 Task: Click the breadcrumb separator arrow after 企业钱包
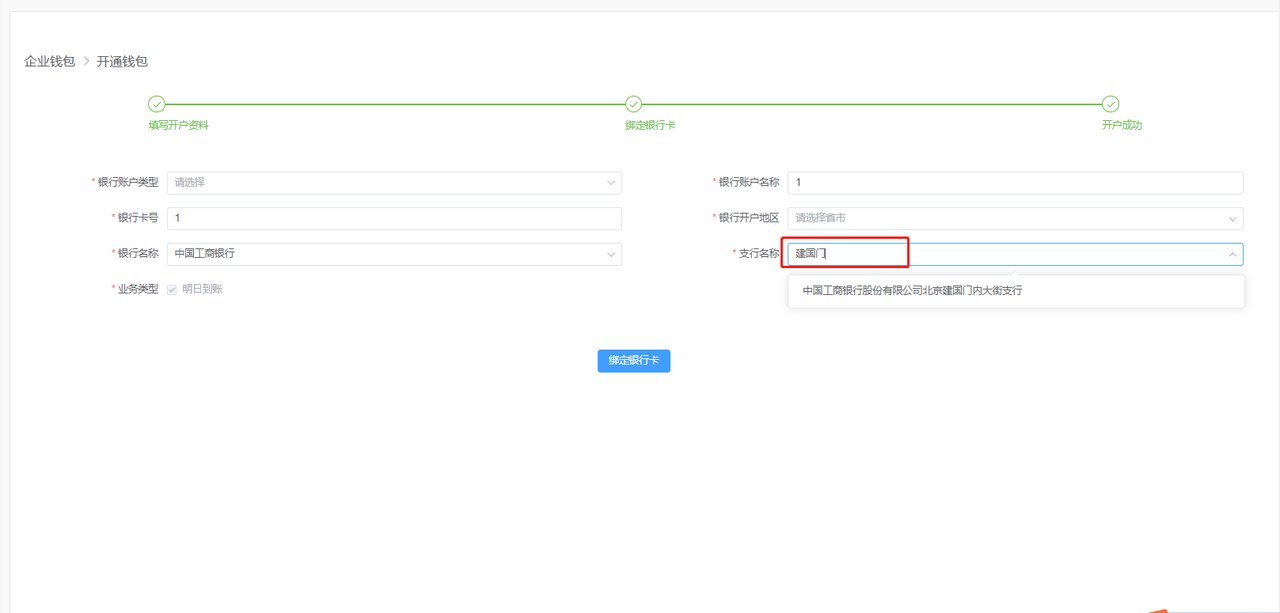(x=86, y=62)
